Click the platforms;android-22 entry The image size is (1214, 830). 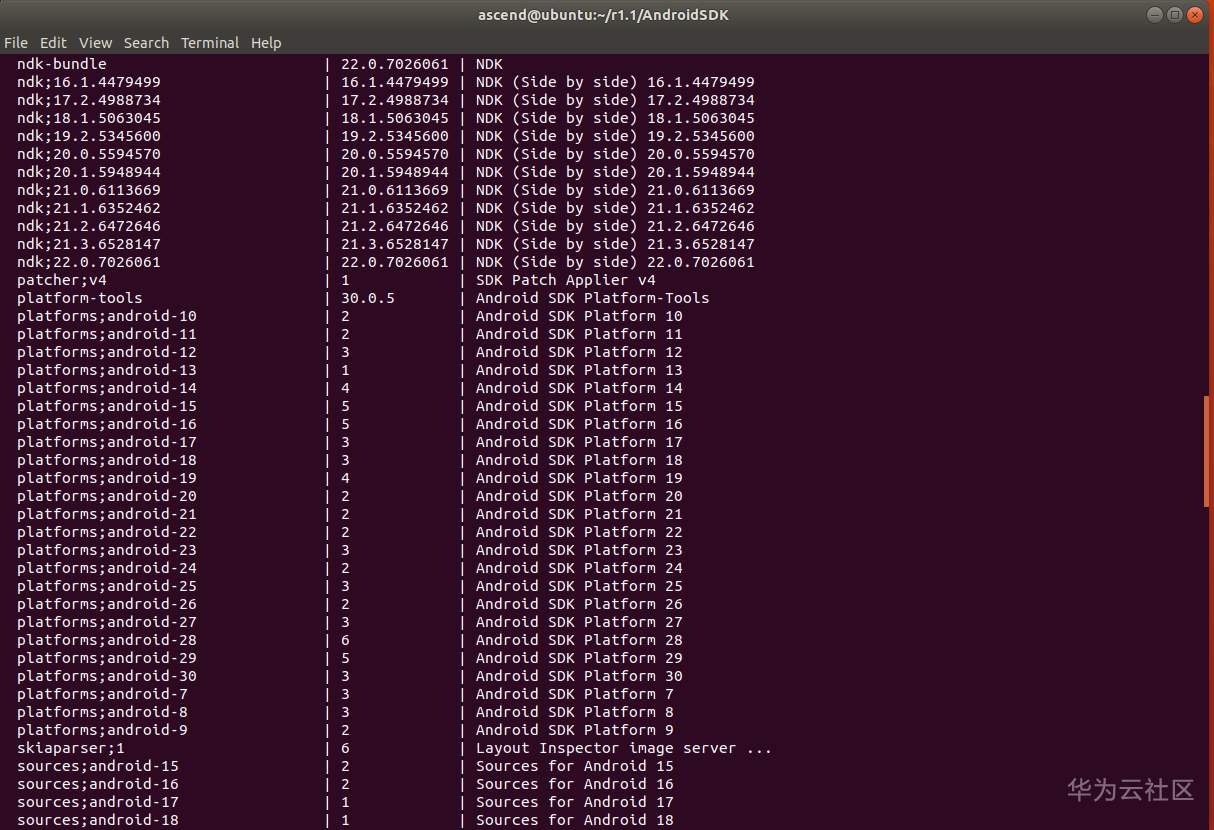coord(107,532)
